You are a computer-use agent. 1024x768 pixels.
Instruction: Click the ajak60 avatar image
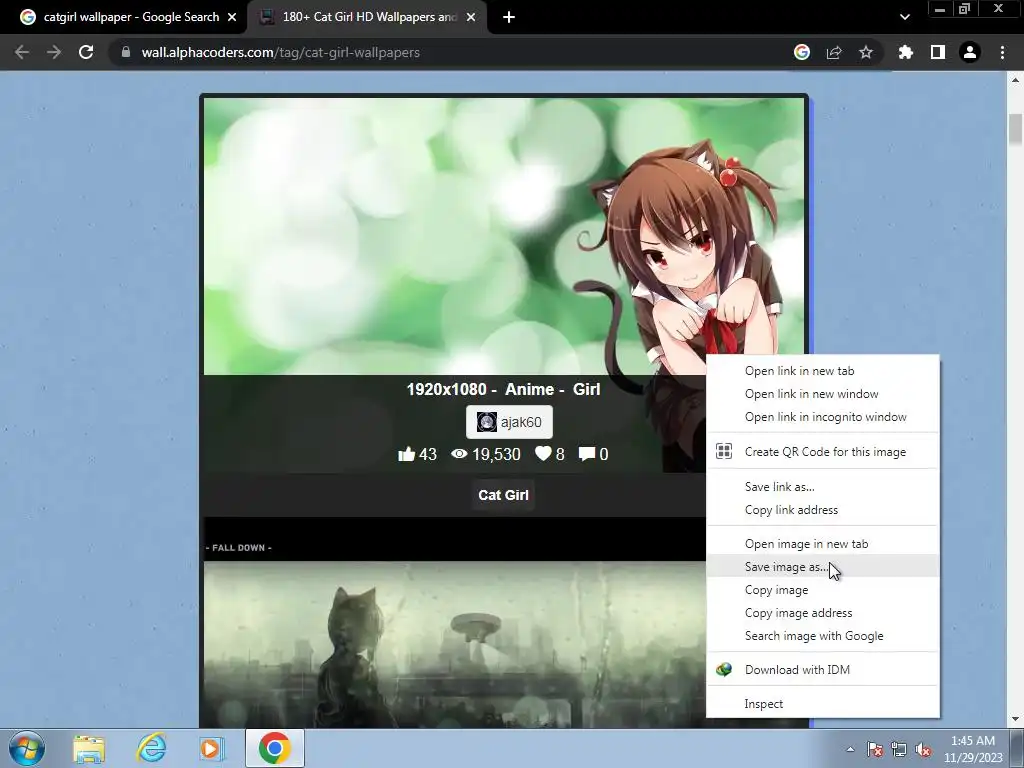click(487, 422)
